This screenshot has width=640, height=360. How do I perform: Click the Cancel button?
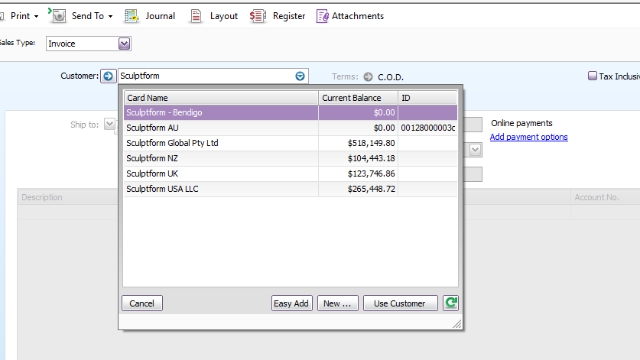142,303
